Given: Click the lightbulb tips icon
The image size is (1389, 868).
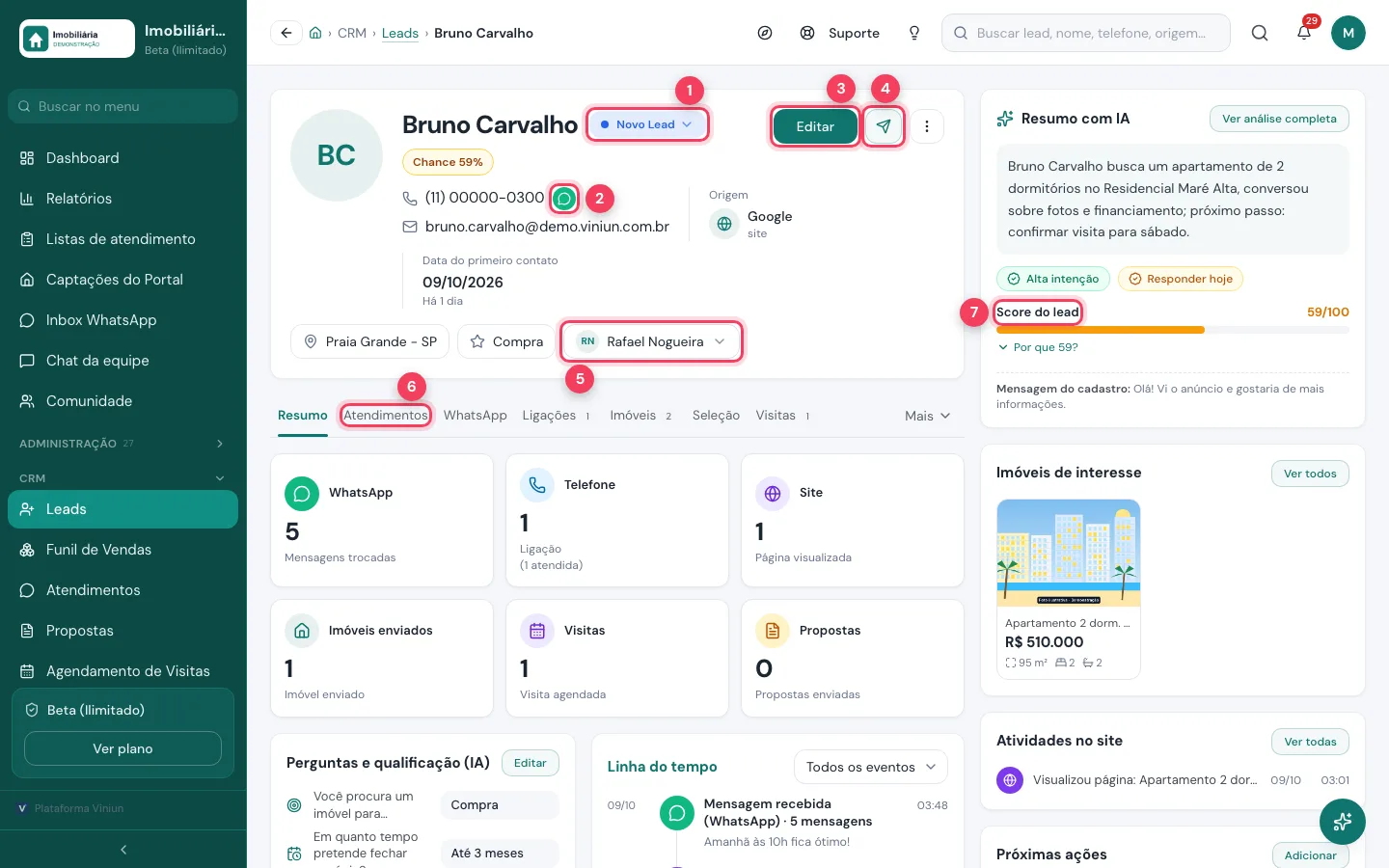Looking at the screenshot, I should tap(914, 33).
